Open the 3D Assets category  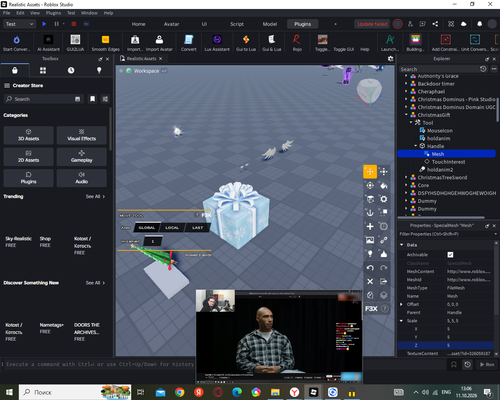click(28, 135)
